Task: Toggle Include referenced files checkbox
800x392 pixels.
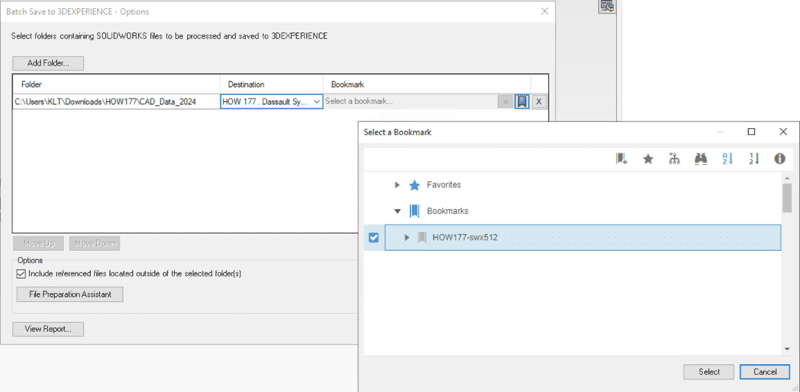Action: click(21, 274)
